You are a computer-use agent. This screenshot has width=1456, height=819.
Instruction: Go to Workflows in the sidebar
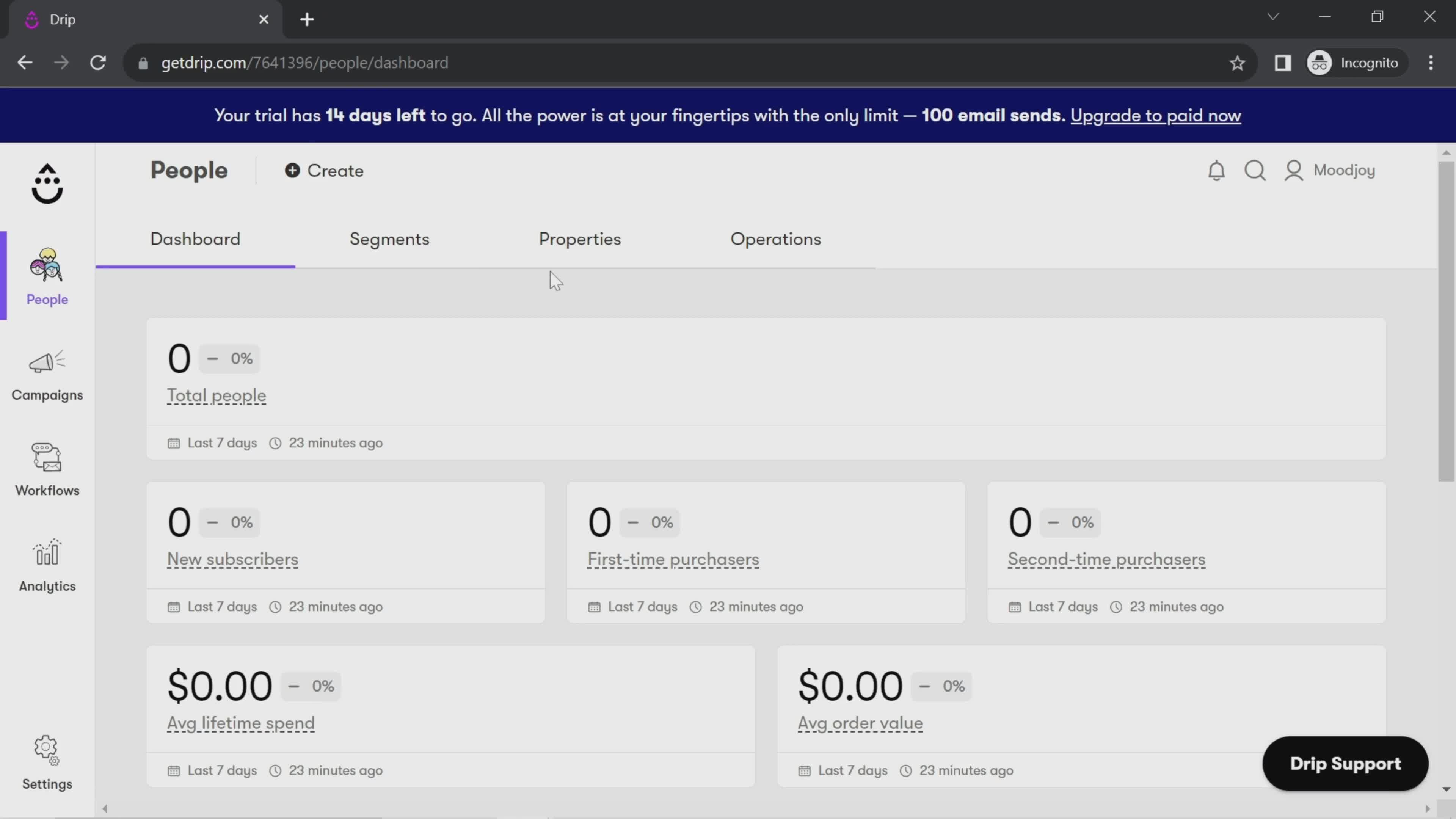[47, 470]
